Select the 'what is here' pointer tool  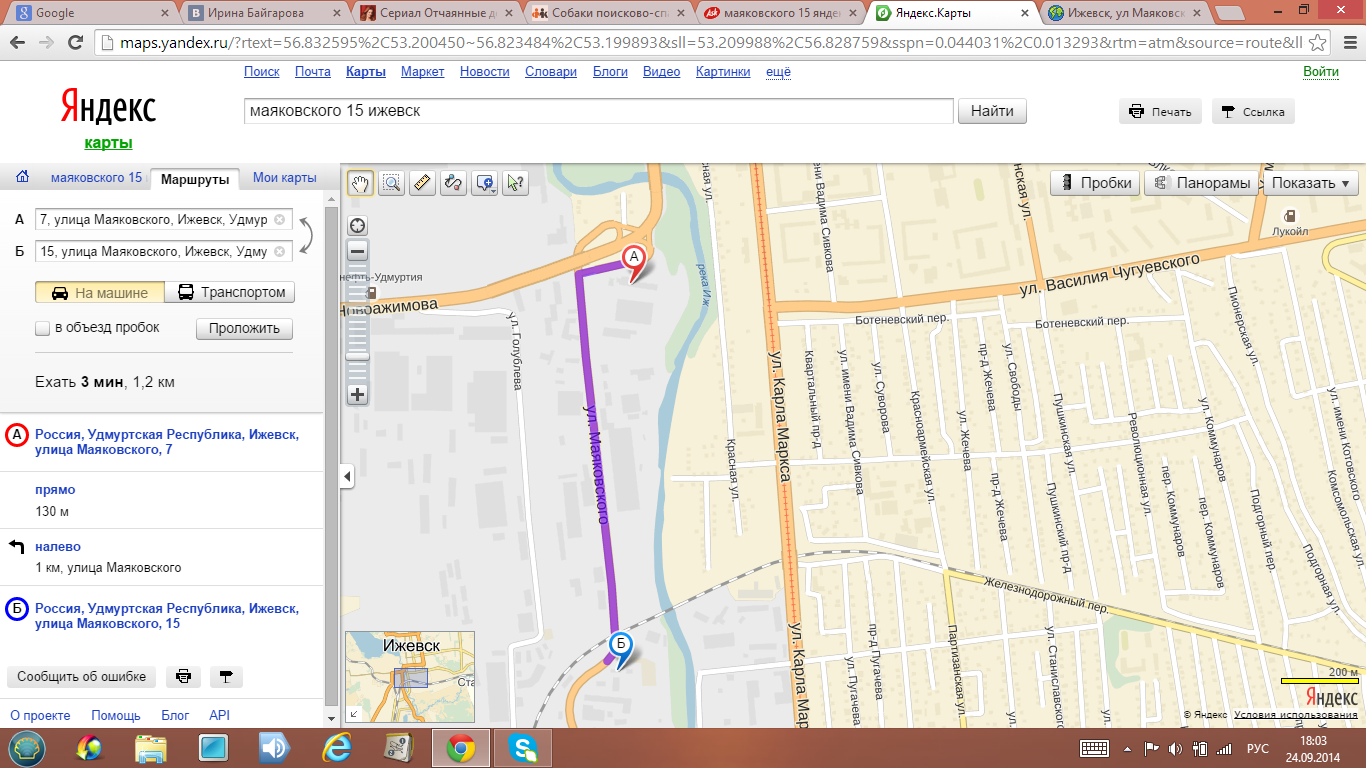pyautogui.click(x=515, y=183)
